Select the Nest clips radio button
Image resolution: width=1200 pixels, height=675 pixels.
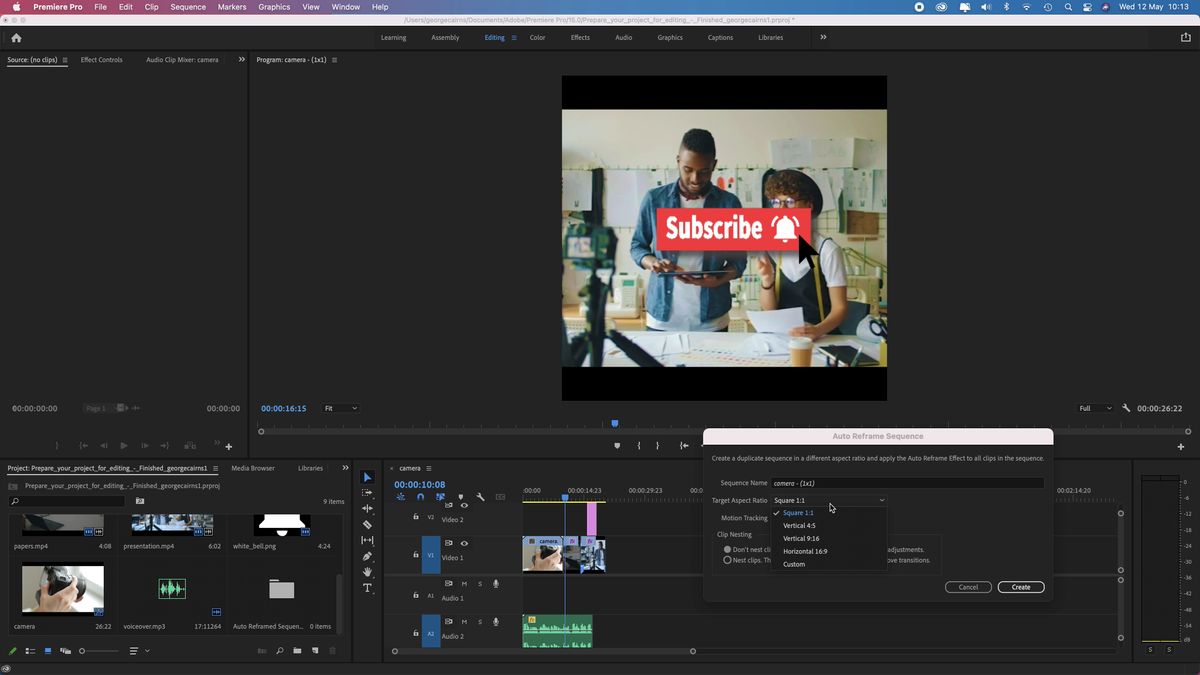click(x=728, y=560)
